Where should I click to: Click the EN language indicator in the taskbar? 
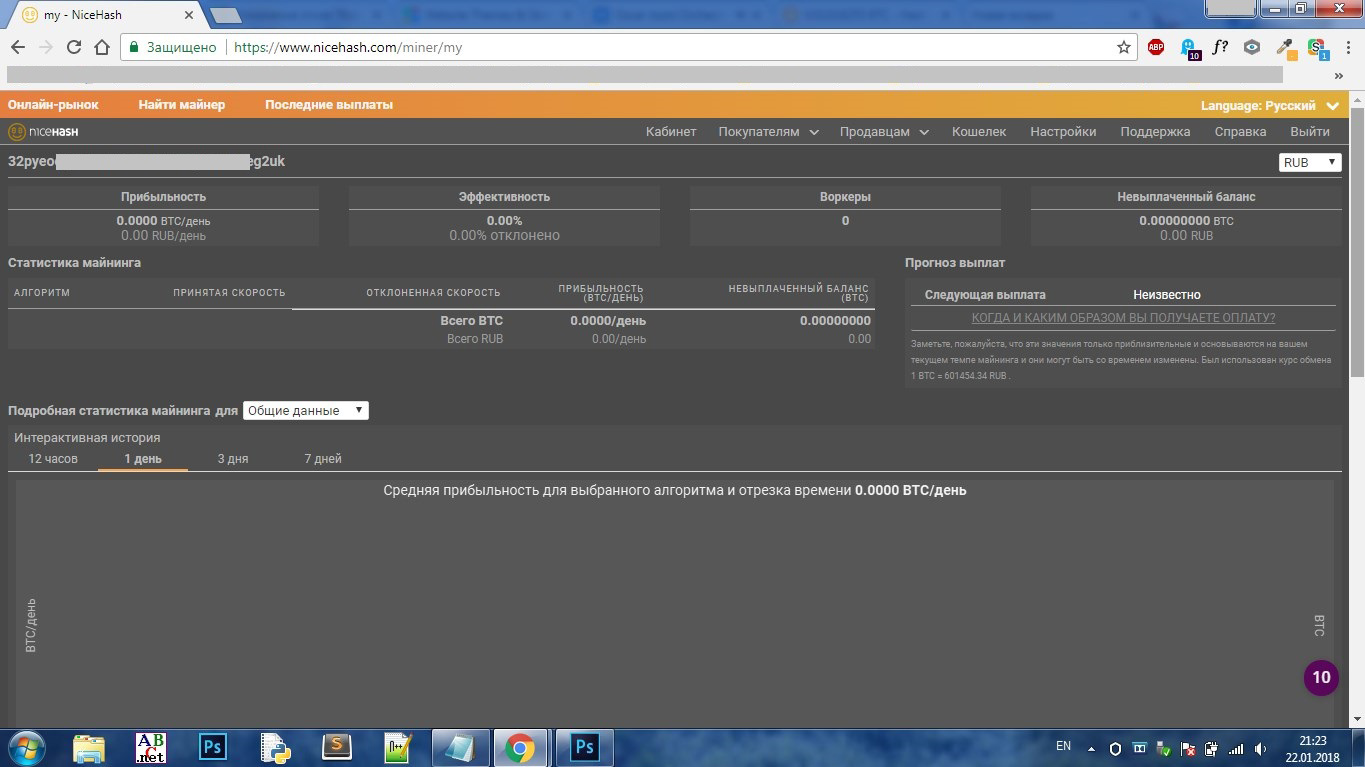coord(1063,746)
